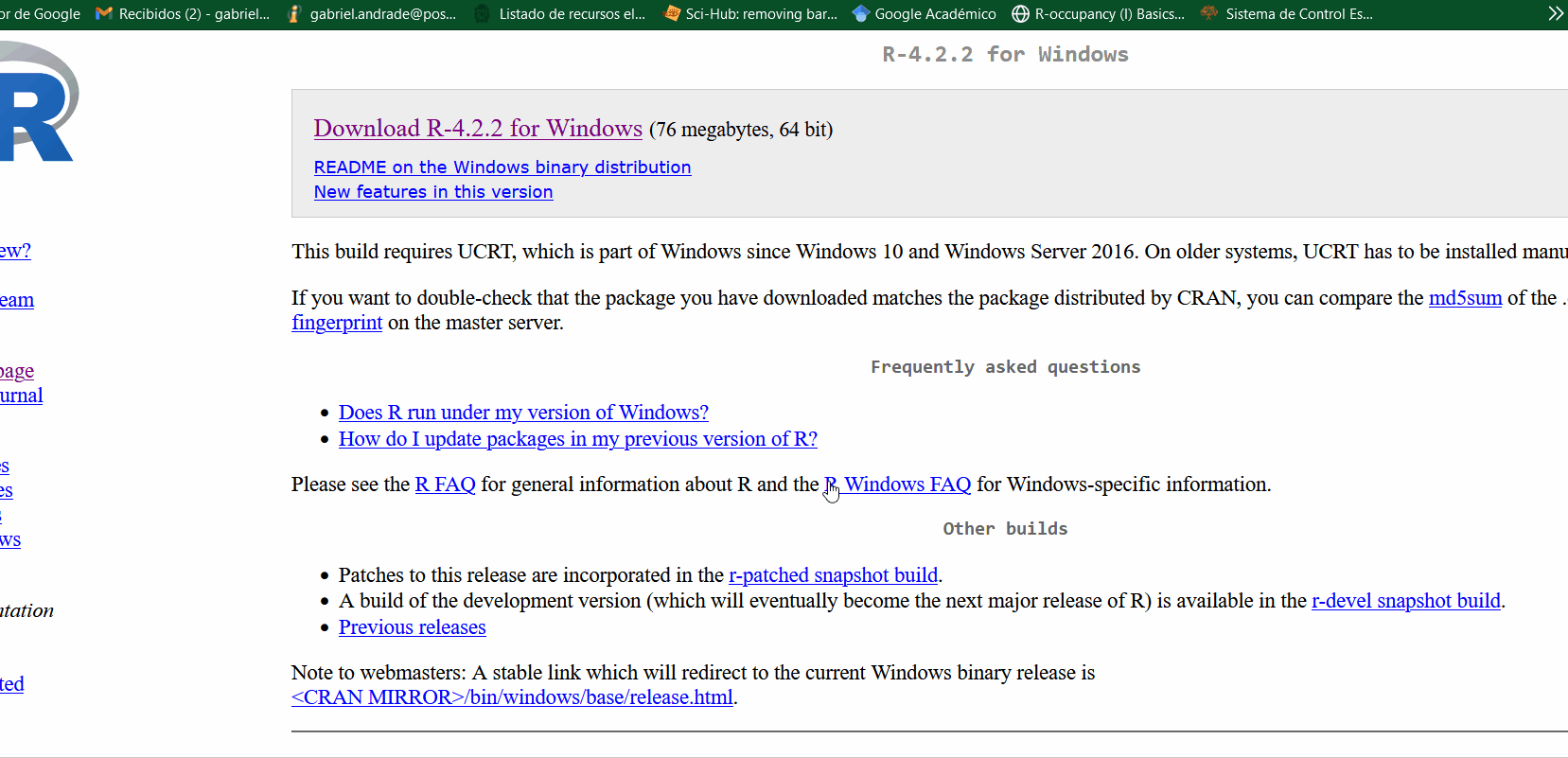Open the Sistema de Control bookmark

1287,14
